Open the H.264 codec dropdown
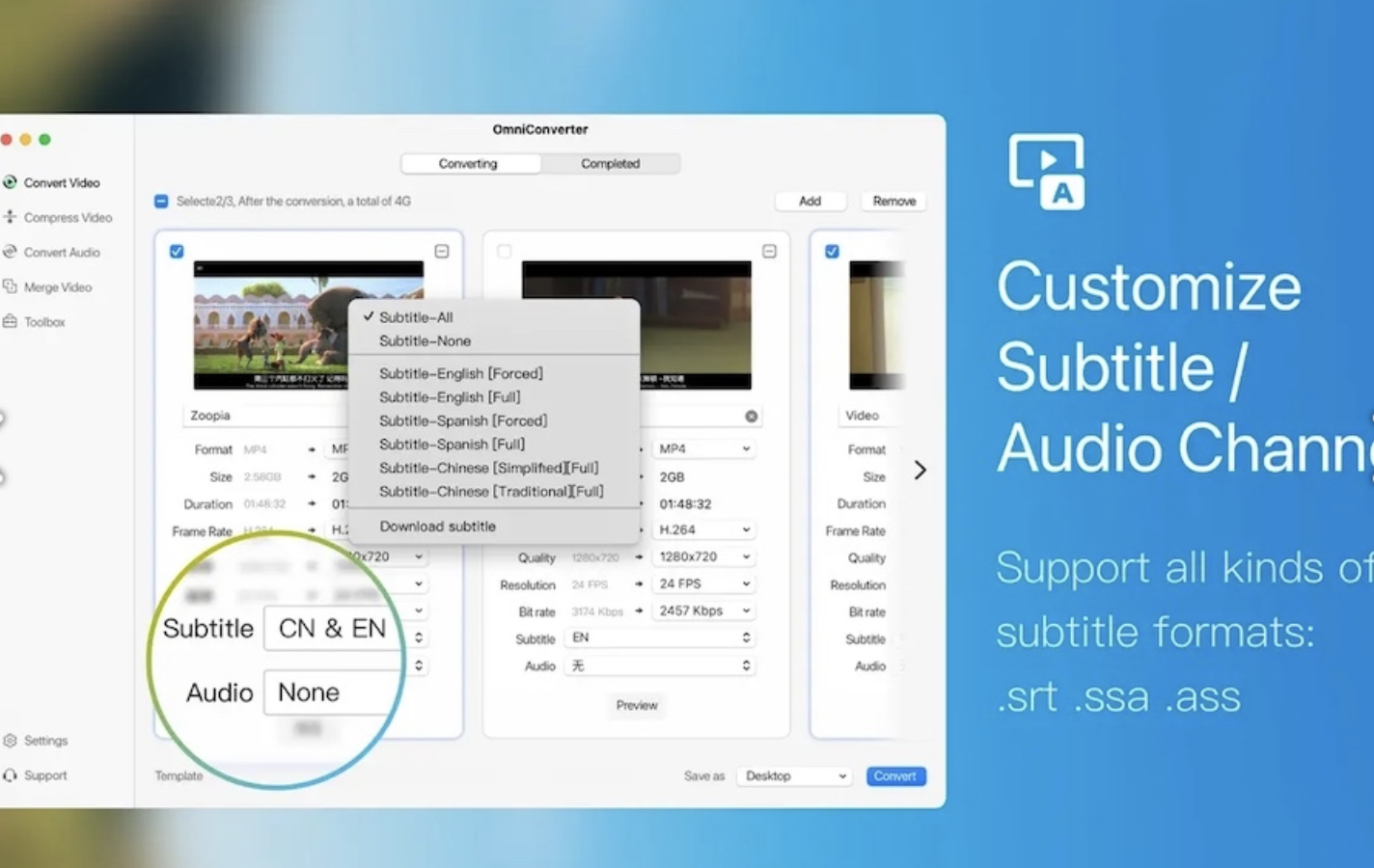The image size is (1374, 868). coord(703,529)
